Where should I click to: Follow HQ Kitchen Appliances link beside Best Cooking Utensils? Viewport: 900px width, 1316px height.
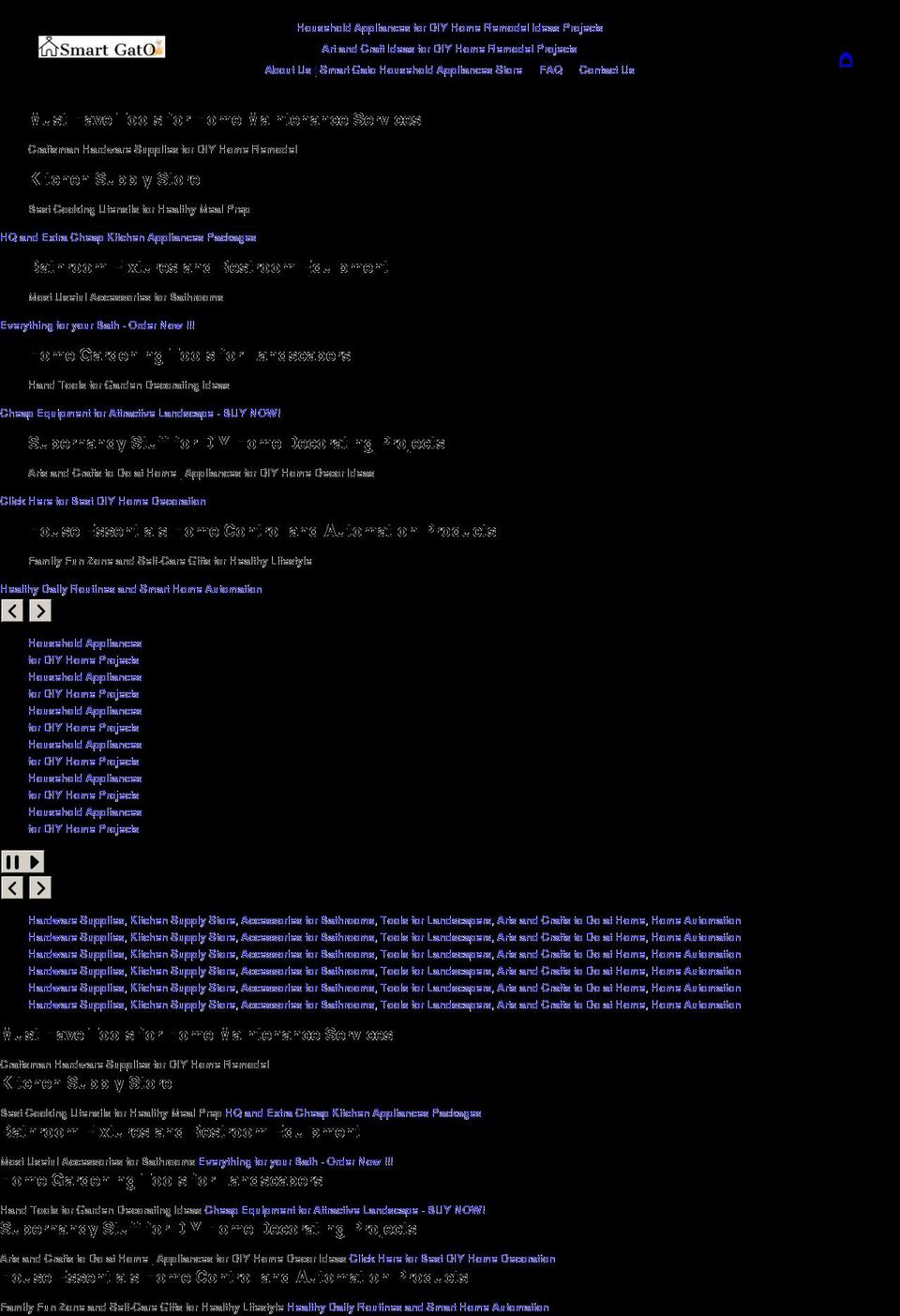[352, 1113]
